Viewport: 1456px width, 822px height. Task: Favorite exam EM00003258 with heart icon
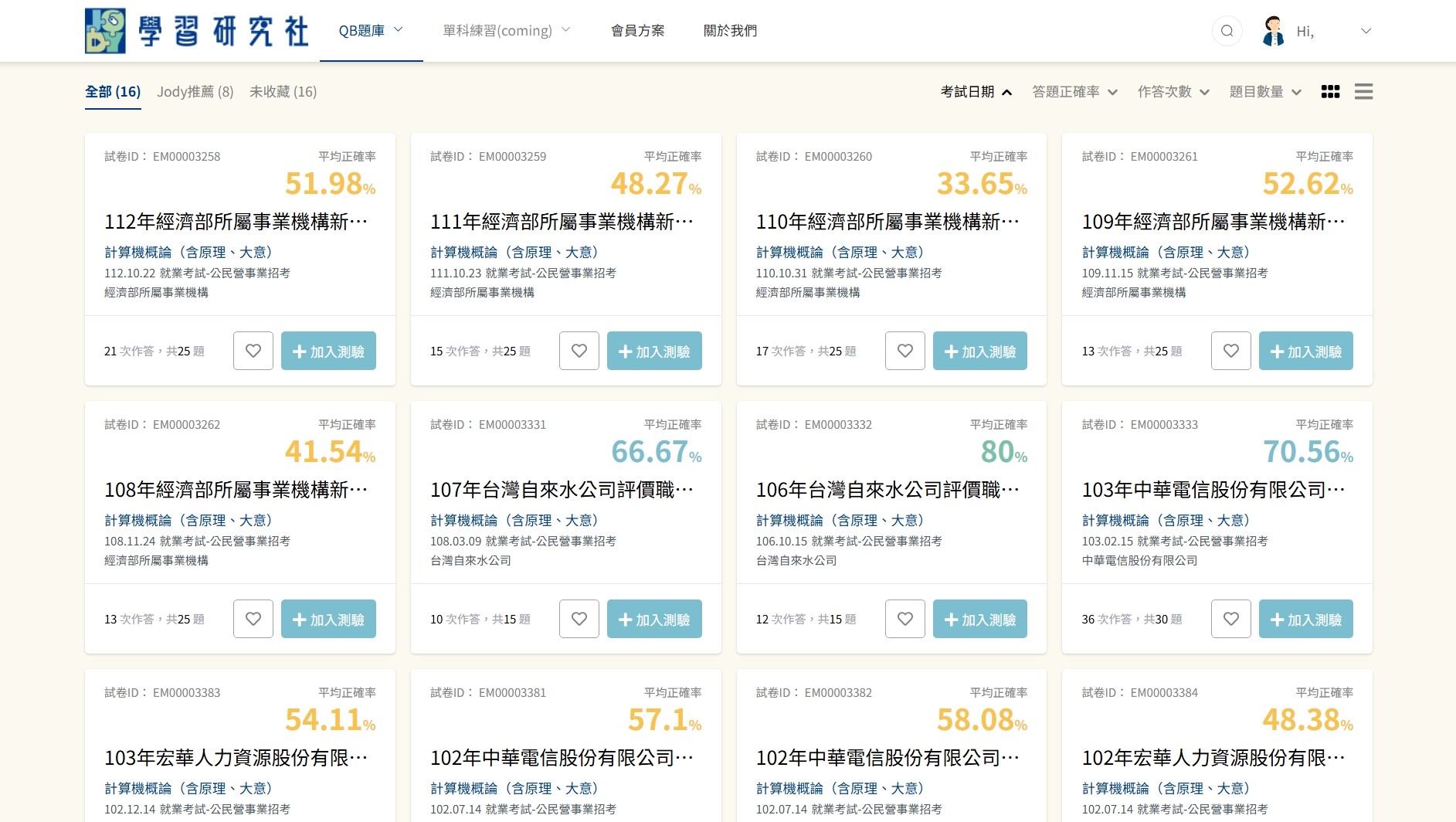point(253,351)
